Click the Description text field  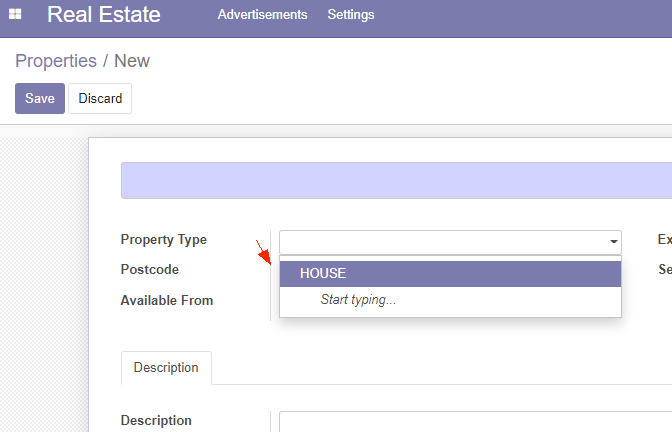[475, 422]
